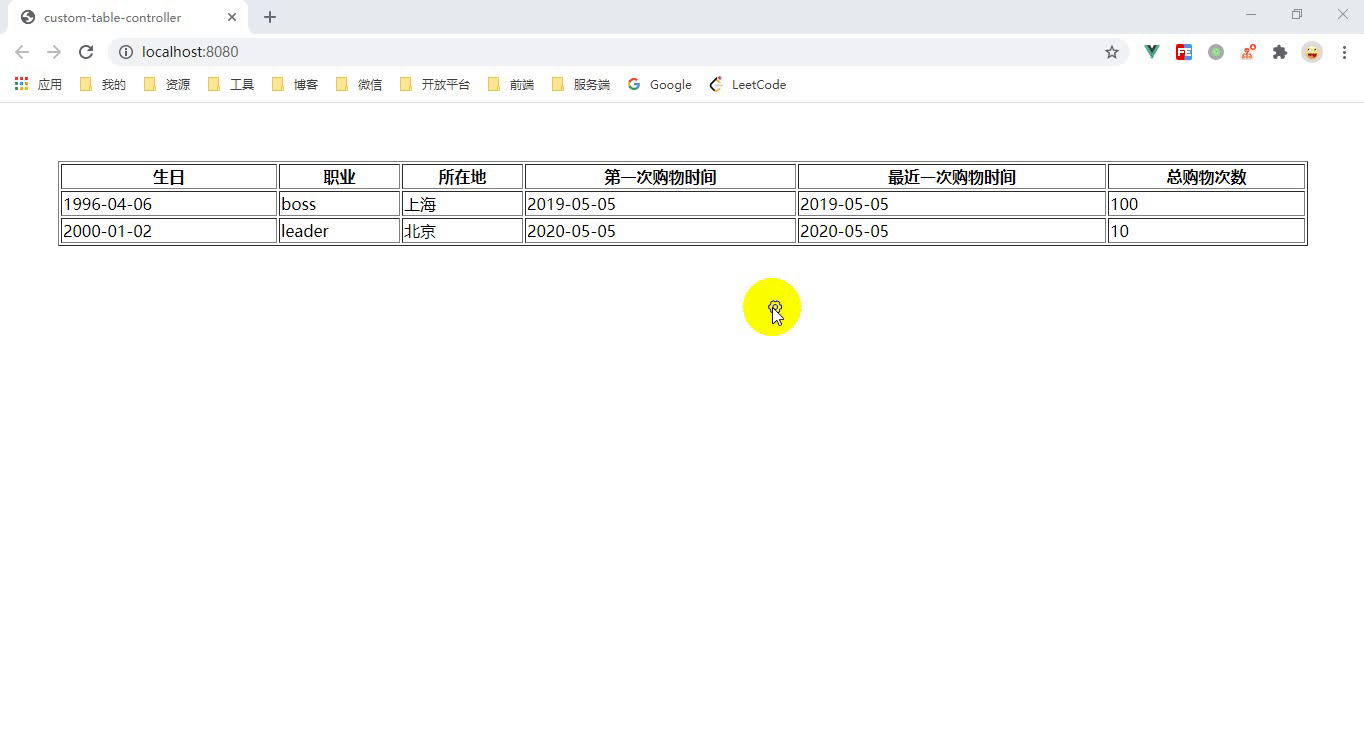
Task: Bookmark this page with star icon
Action: tap(1112, 52)
